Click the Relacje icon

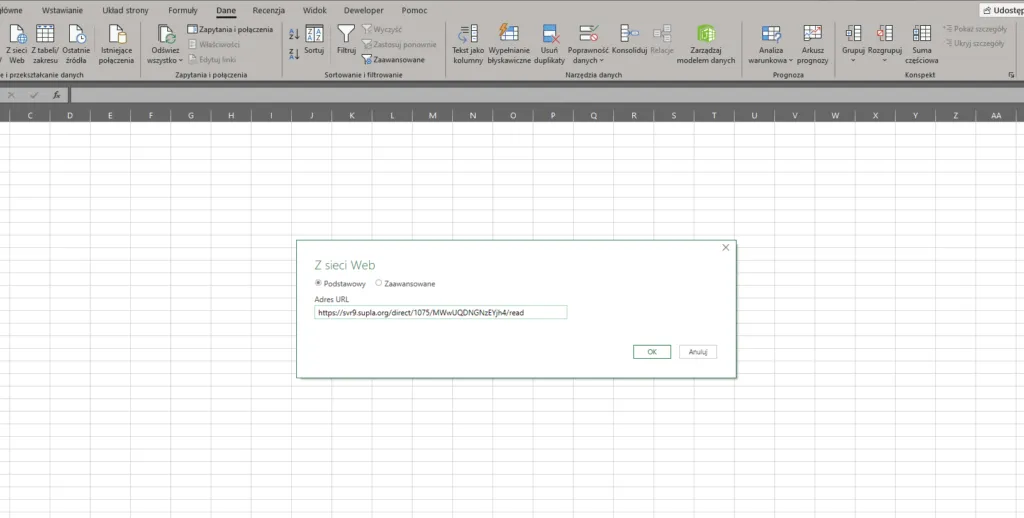[x=662, y=33]
